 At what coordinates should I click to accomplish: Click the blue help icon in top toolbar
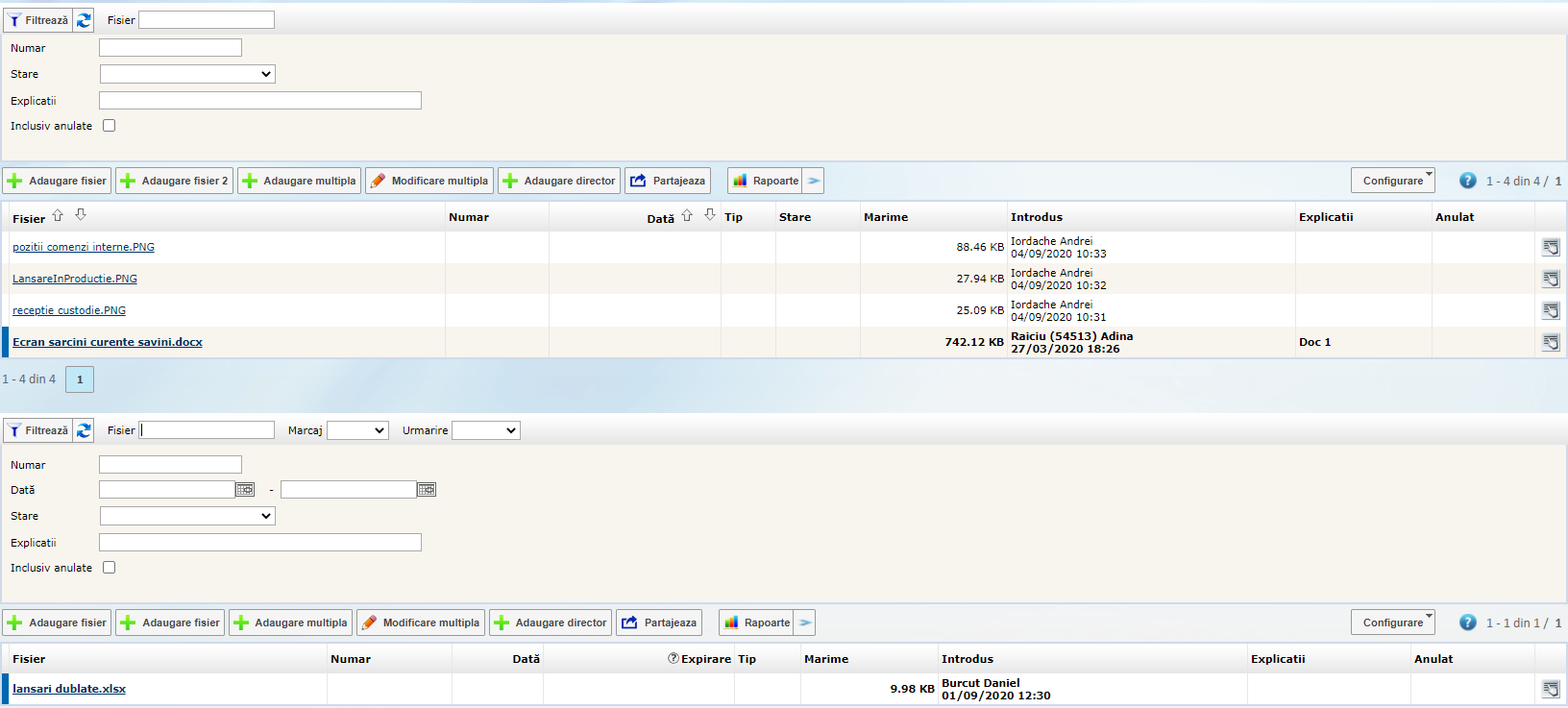[1467, 181]
